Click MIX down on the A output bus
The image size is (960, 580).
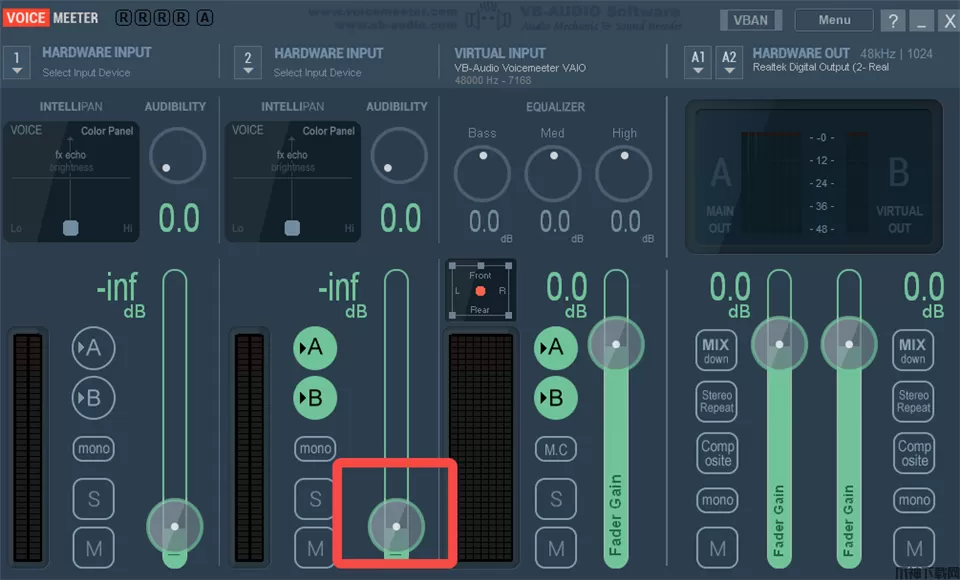pyautogui.click(x=716, y=350)
